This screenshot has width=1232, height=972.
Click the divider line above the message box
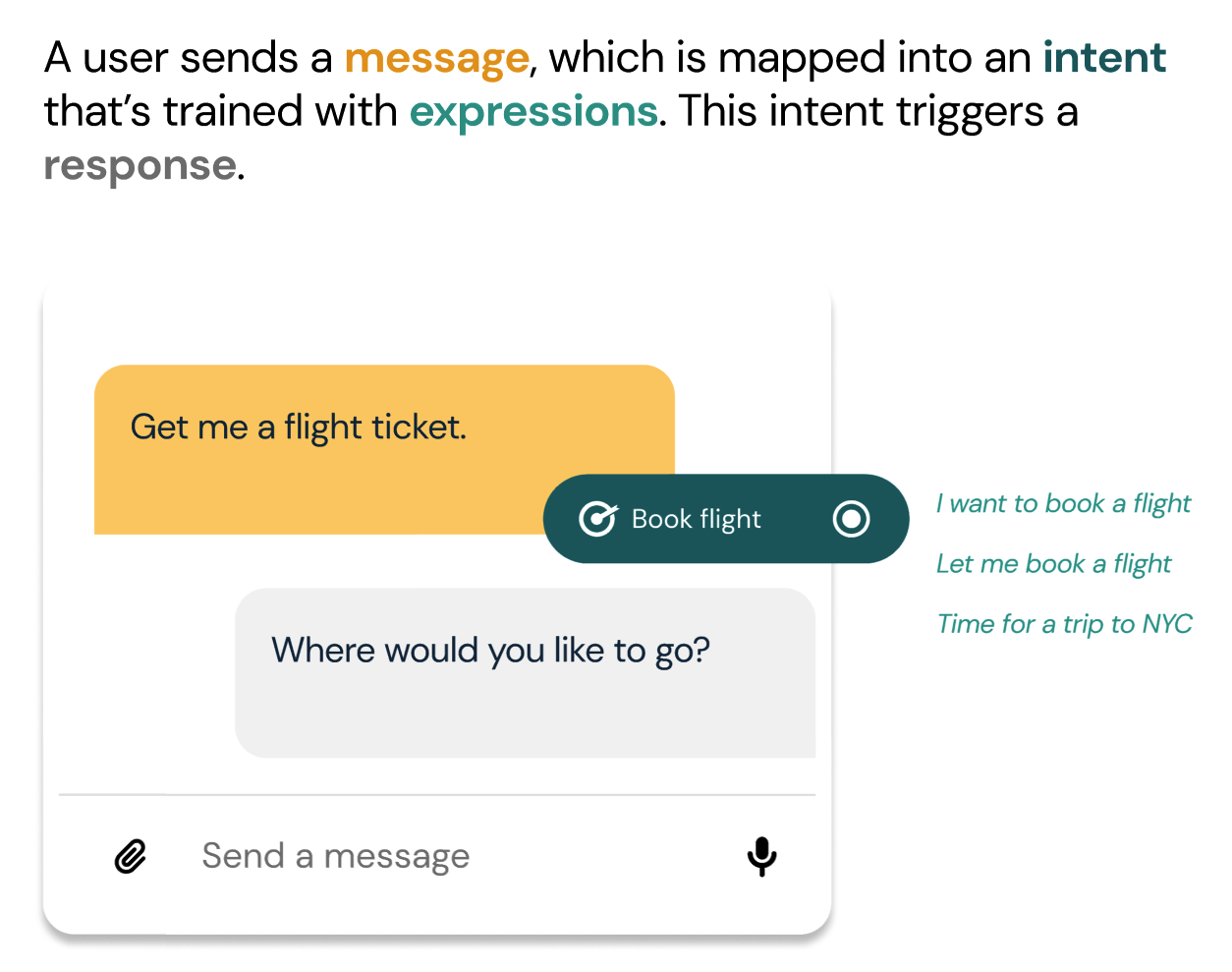[437, 794]
